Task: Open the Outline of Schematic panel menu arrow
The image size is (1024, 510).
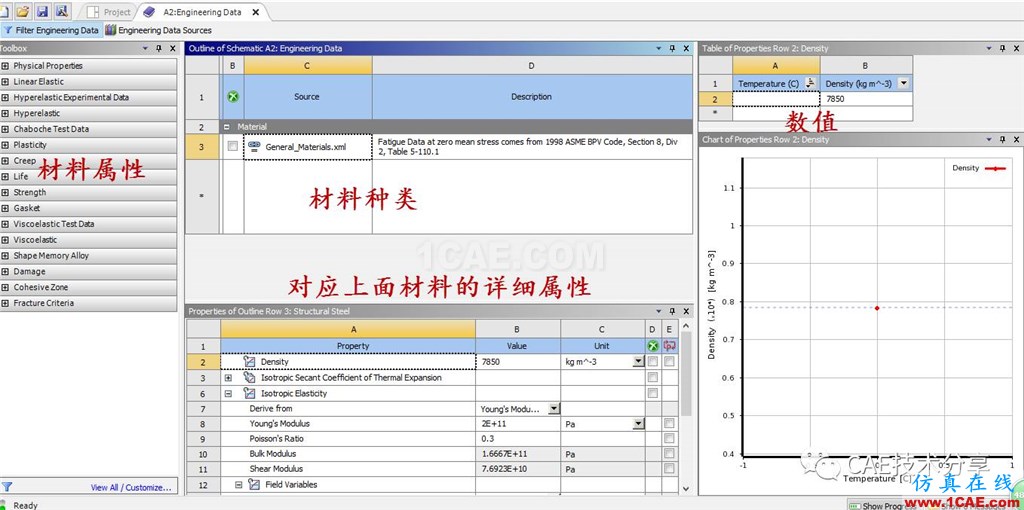Action: point(658,48)
